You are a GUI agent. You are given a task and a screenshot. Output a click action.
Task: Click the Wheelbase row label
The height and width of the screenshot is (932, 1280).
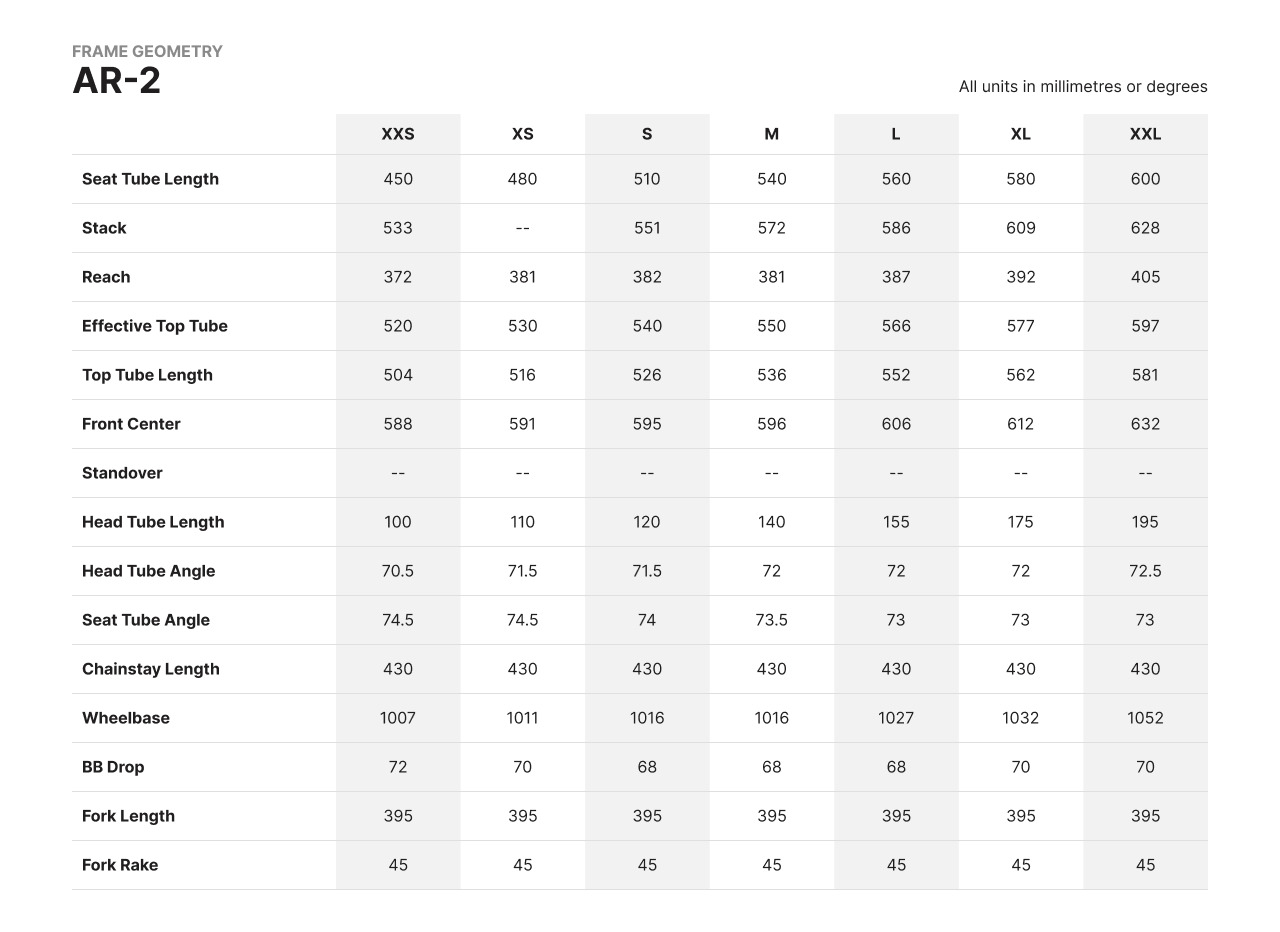pyautogui.click(x=126, y=718)
